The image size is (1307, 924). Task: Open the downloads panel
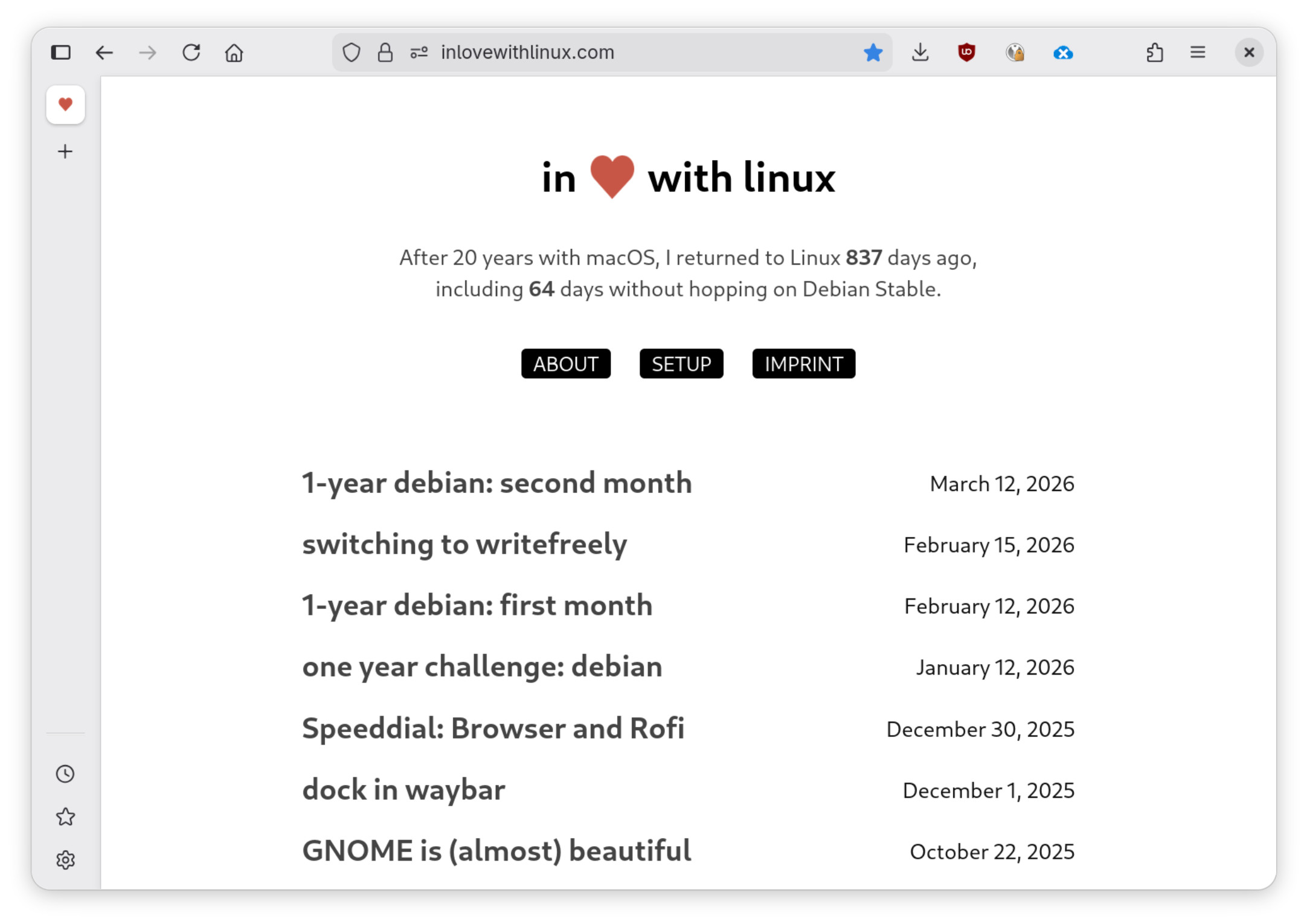point(920,53)
